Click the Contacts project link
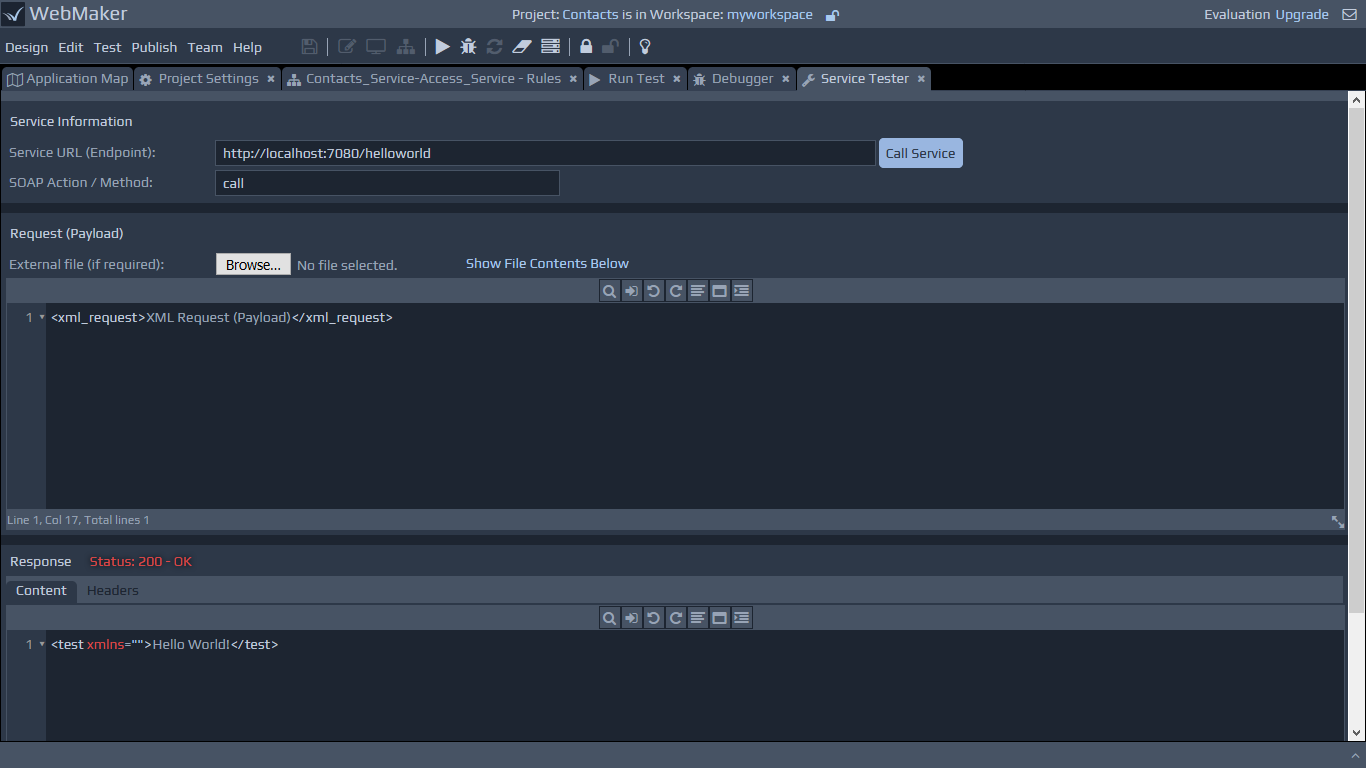 coord(590,15)
